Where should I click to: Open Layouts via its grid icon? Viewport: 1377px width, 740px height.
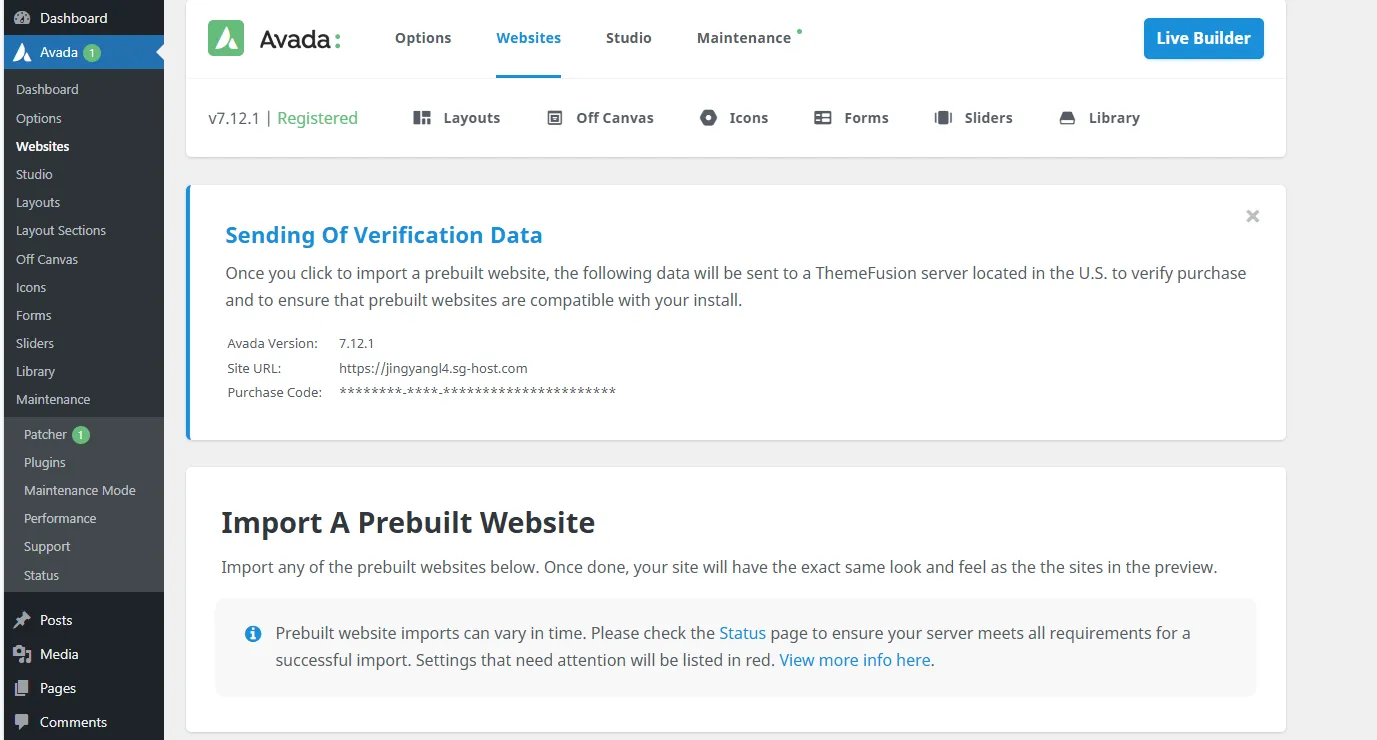[422, 118]
